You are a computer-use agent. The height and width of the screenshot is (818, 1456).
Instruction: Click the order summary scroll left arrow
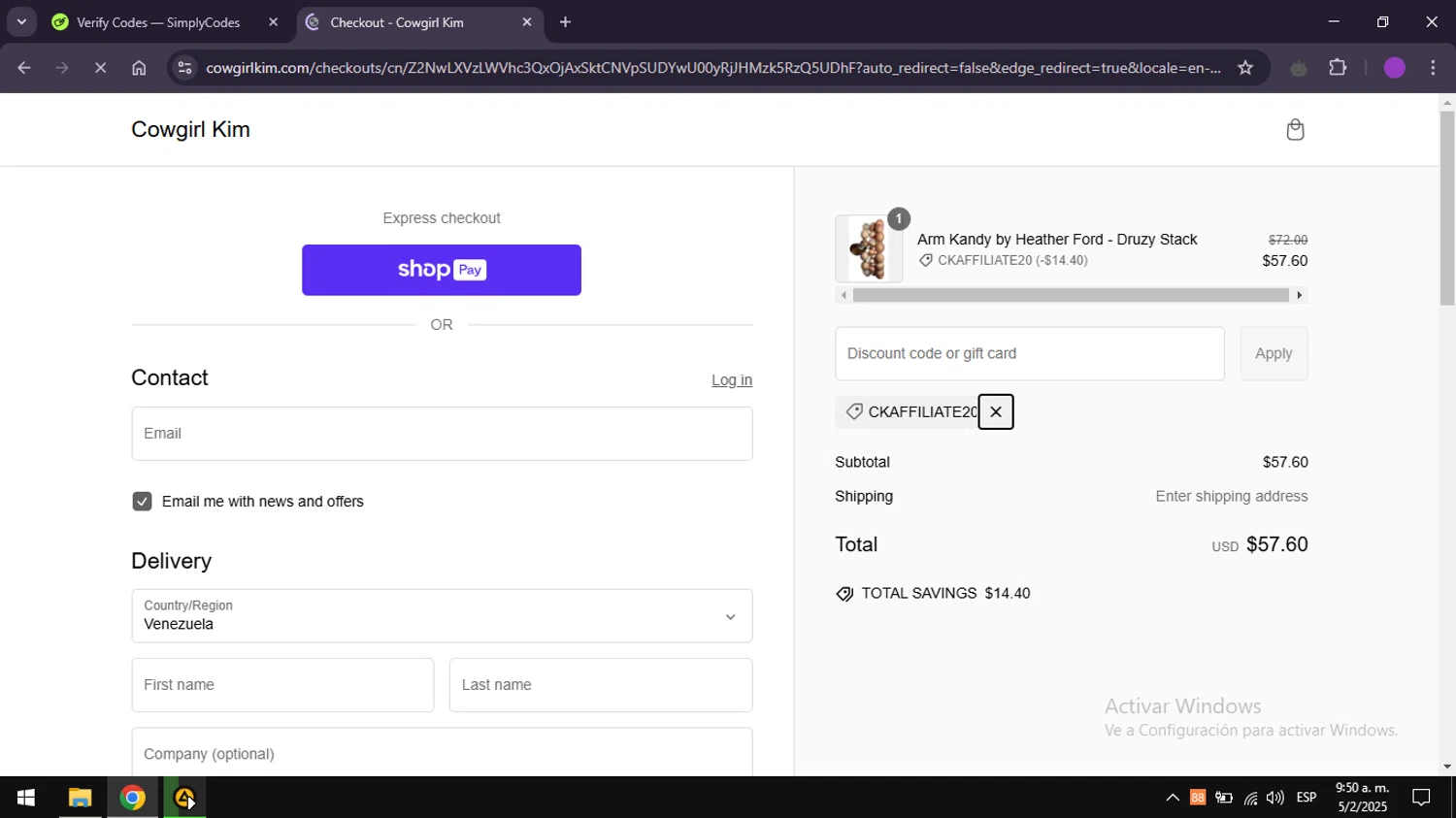coord(844,295)
